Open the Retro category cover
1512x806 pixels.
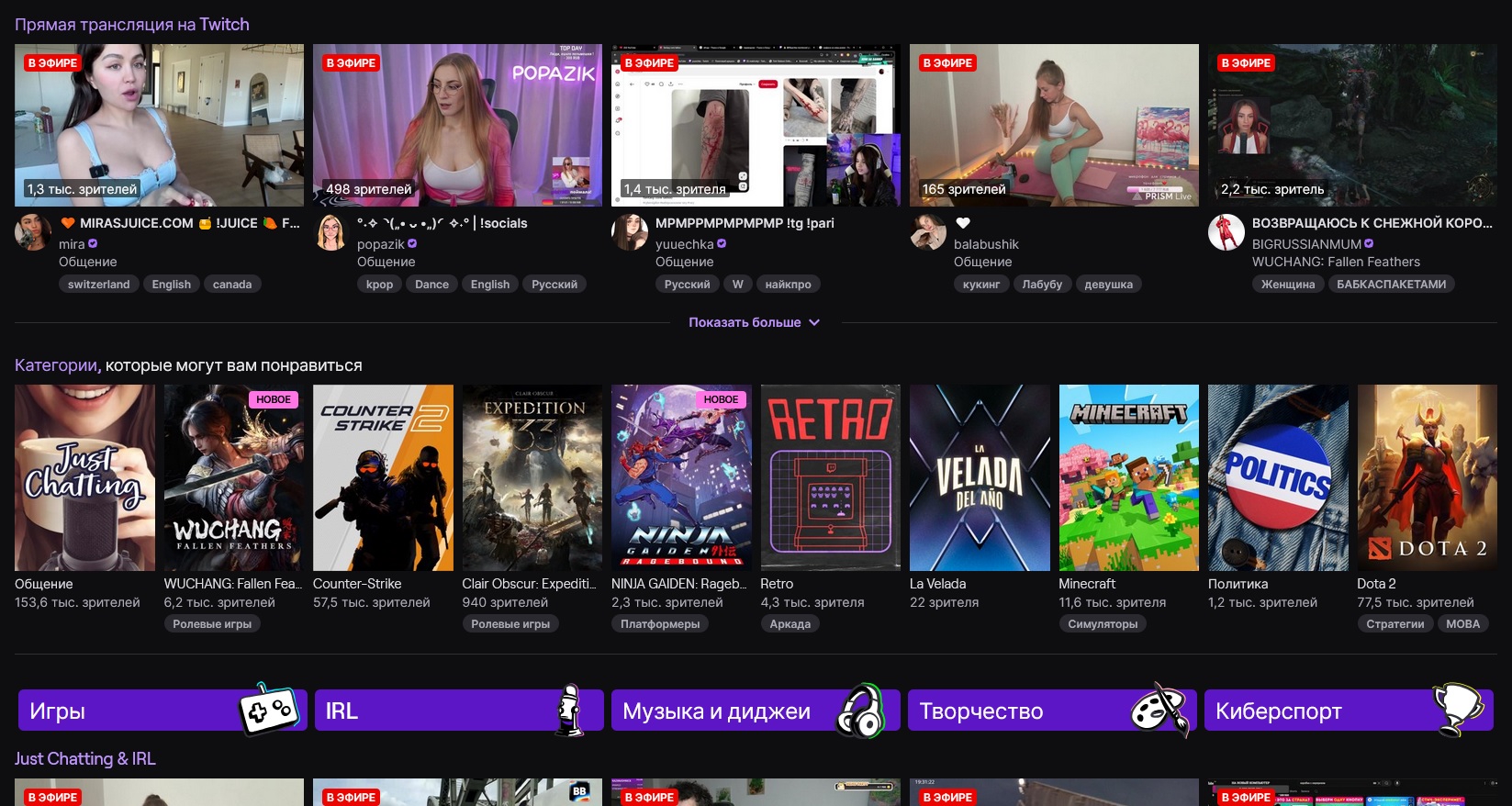pos(831,477)
